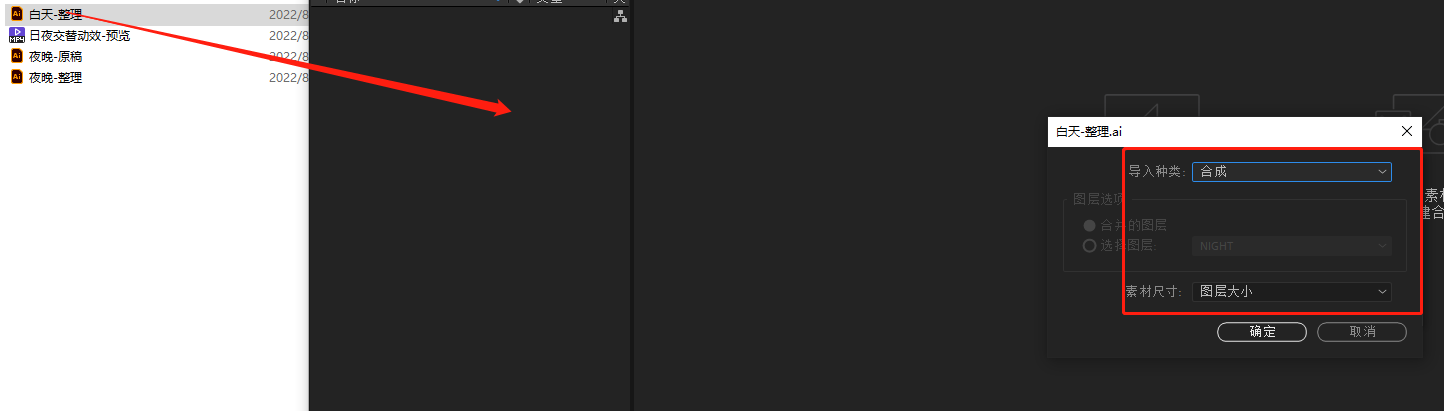This screenshot has width=1444, height=411.
Task: Choose the 选择图层 radio option
Action: pos(1089,246)
